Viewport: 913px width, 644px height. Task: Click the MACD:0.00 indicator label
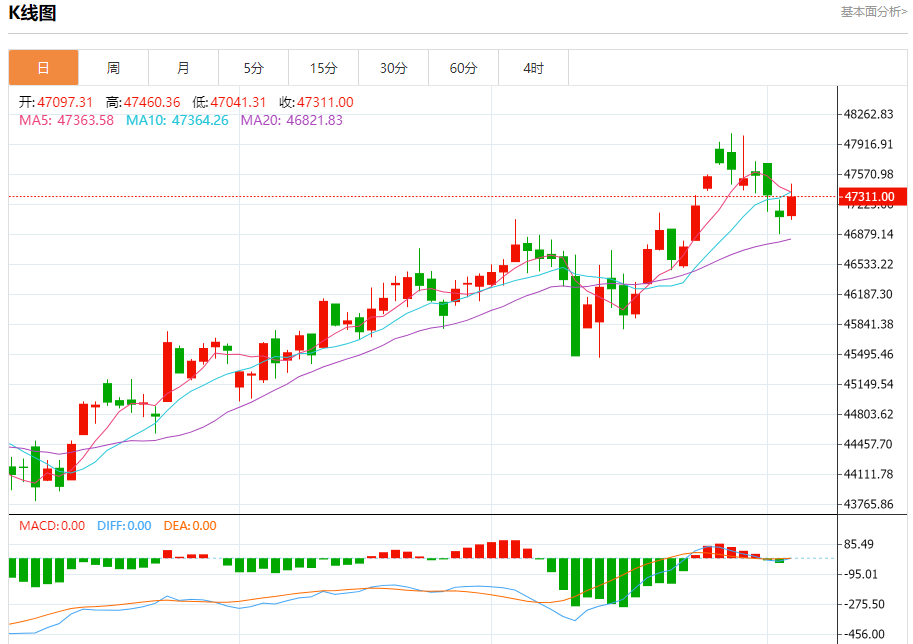(x=52, y=526)
